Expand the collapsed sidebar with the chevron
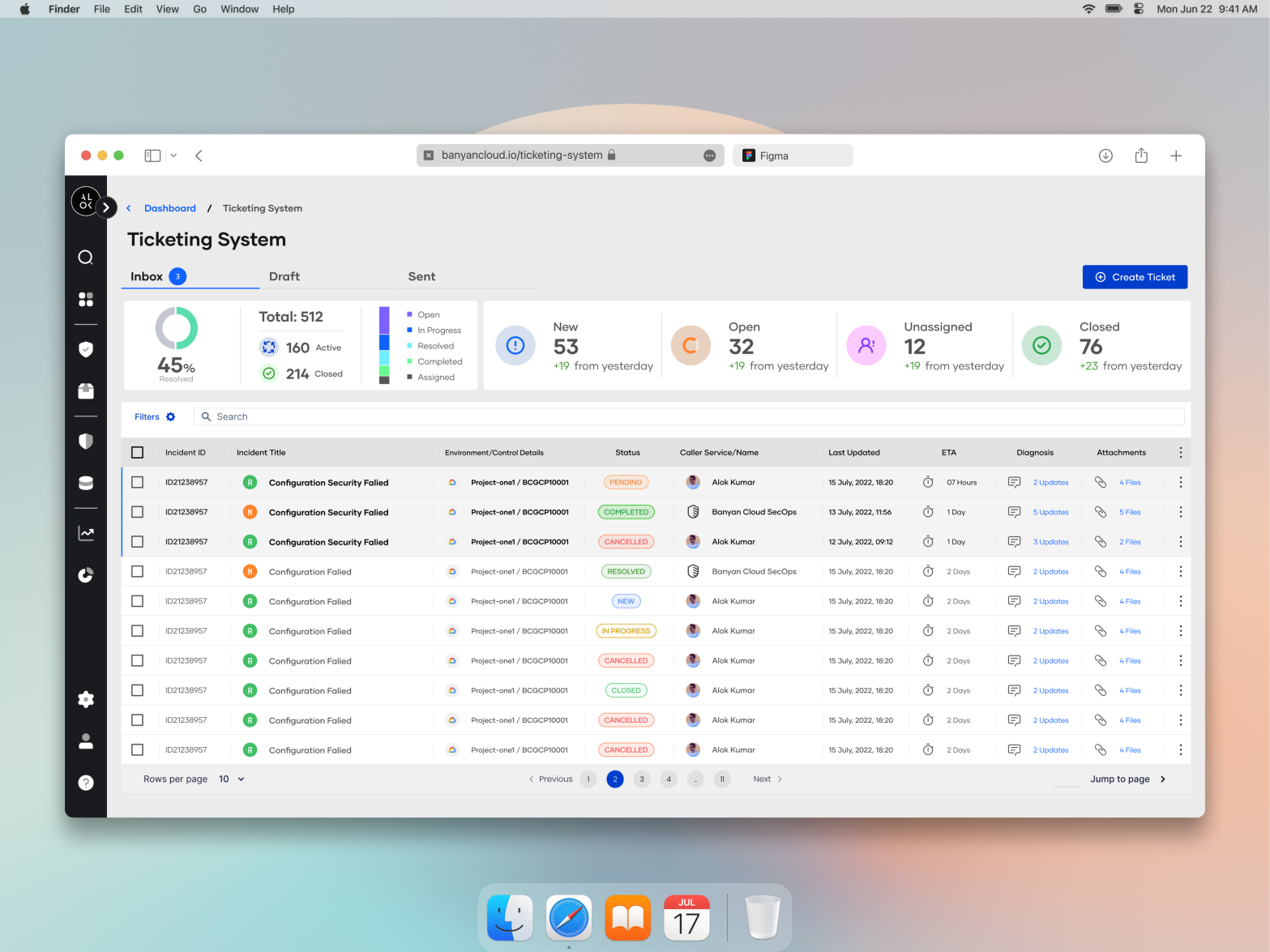The image size is (1270, 952). click(x=105, y=207)
